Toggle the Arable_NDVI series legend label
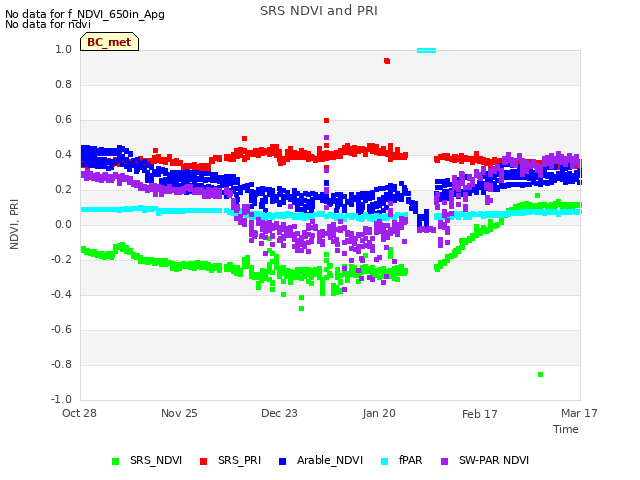The image size is (640, 480). pyautogui.click(x=330, y=460)
